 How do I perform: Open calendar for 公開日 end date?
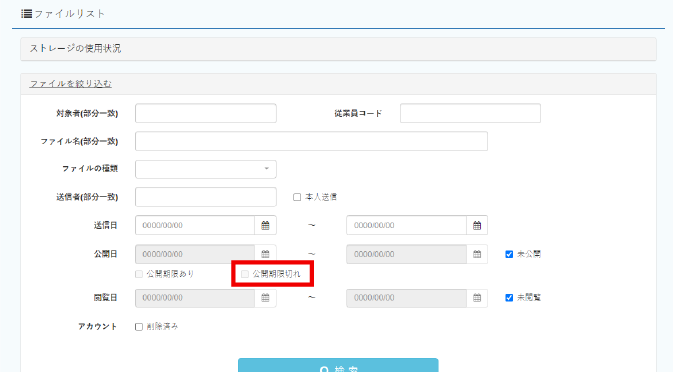477,254
